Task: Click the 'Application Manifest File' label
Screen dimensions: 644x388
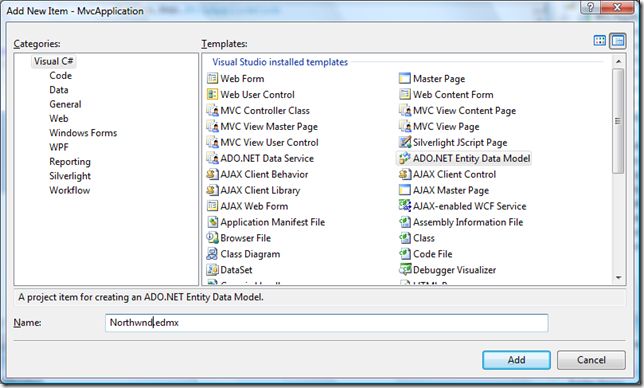Action: pyautogui.click(x=272, y=222)
